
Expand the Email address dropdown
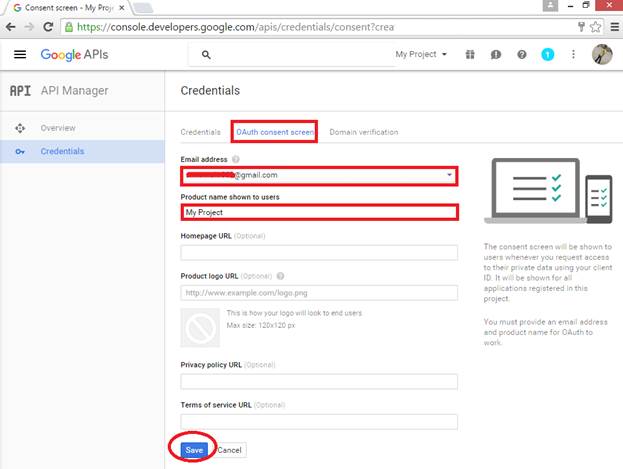pyautogui.click(x=449, y=175)
